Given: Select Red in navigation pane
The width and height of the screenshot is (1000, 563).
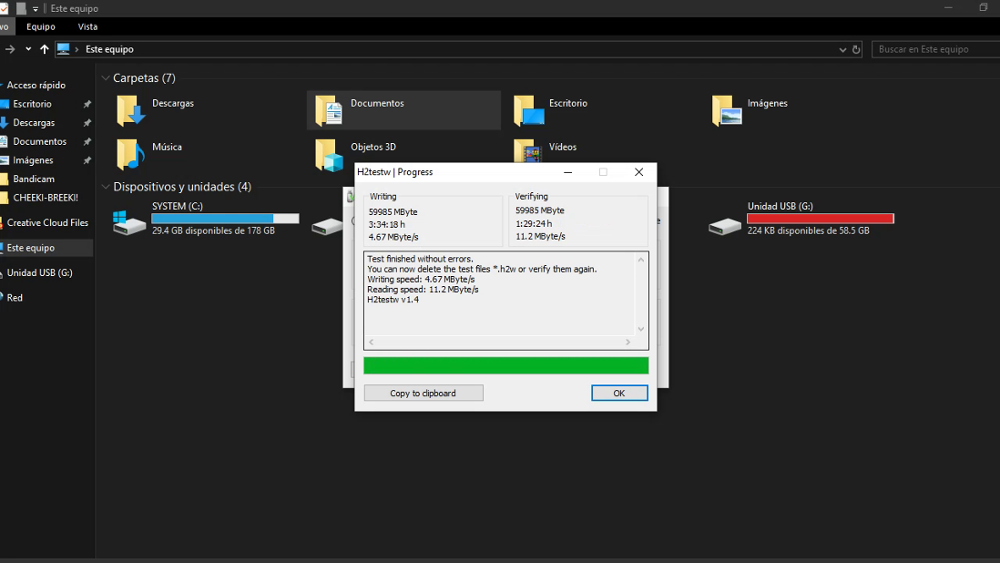Looking at the screenshot, I should 15,298.
